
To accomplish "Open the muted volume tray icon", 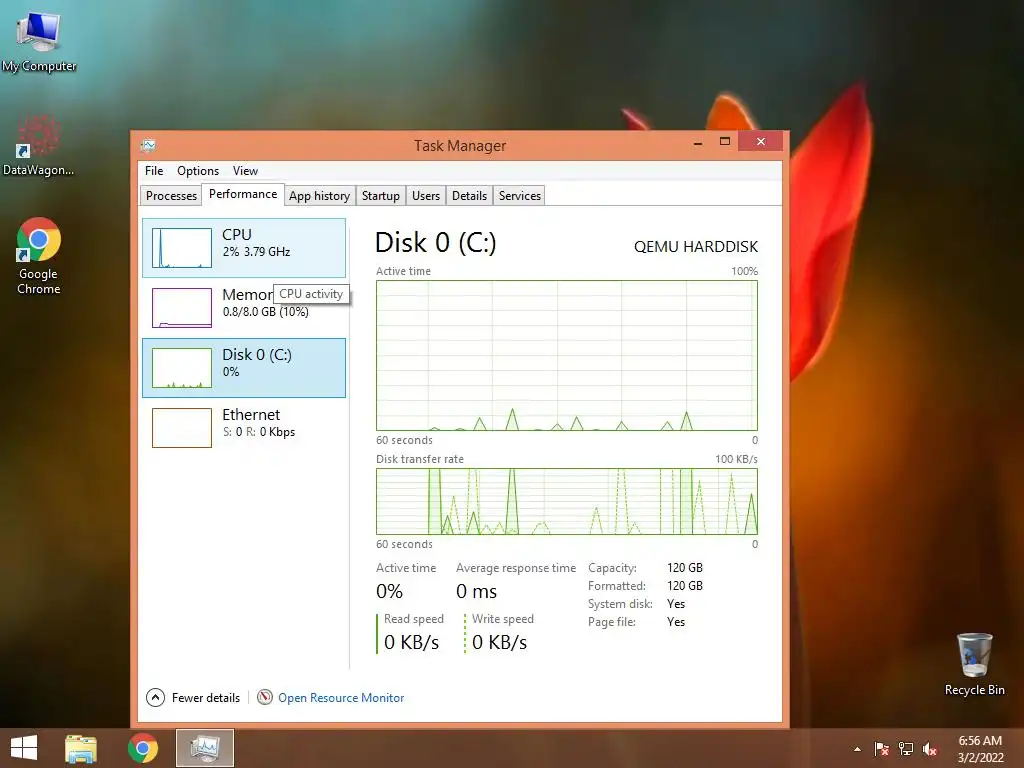I will pos(930,749).
